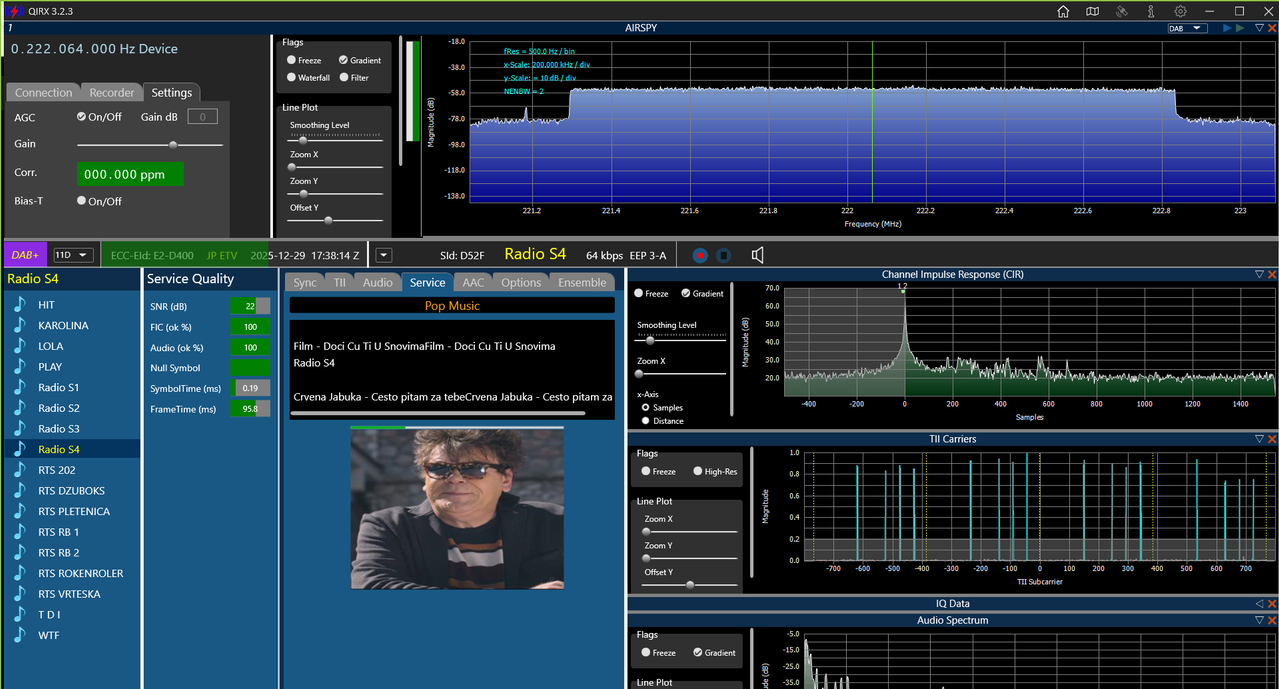1279x689 pixels.
Task: Open the map view icon
Action: [1093, 11]
